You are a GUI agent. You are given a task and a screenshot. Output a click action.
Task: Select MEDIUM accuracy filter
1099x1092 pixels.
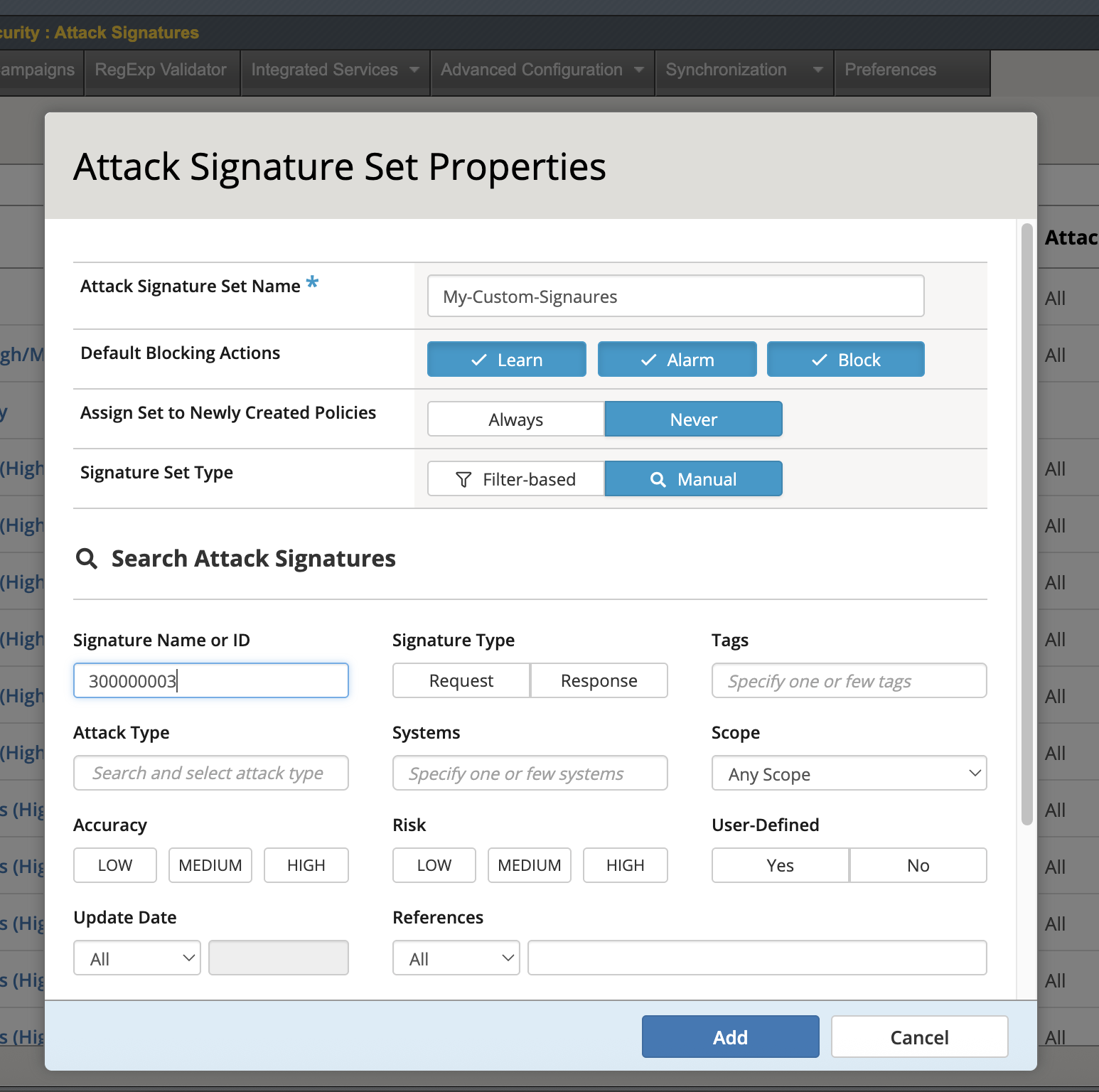(210, 865)
